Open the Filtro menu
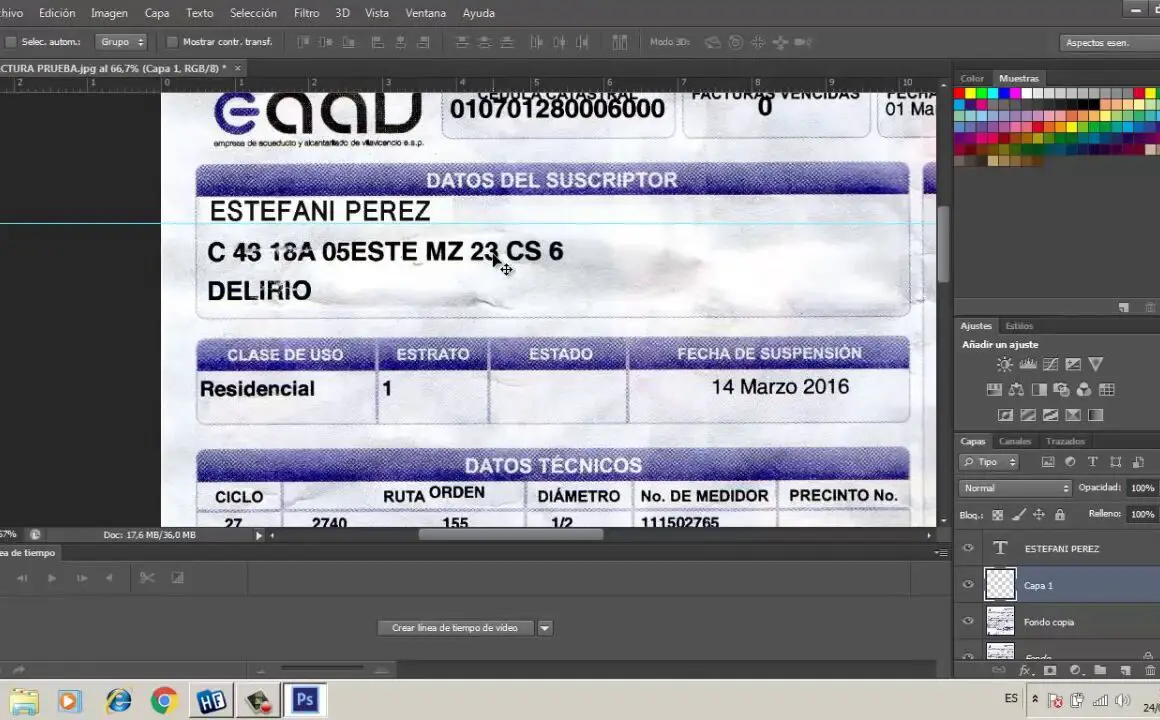The width and height of the screenshot is (1160, 720). pyautogui.click(x=306, y=13)
